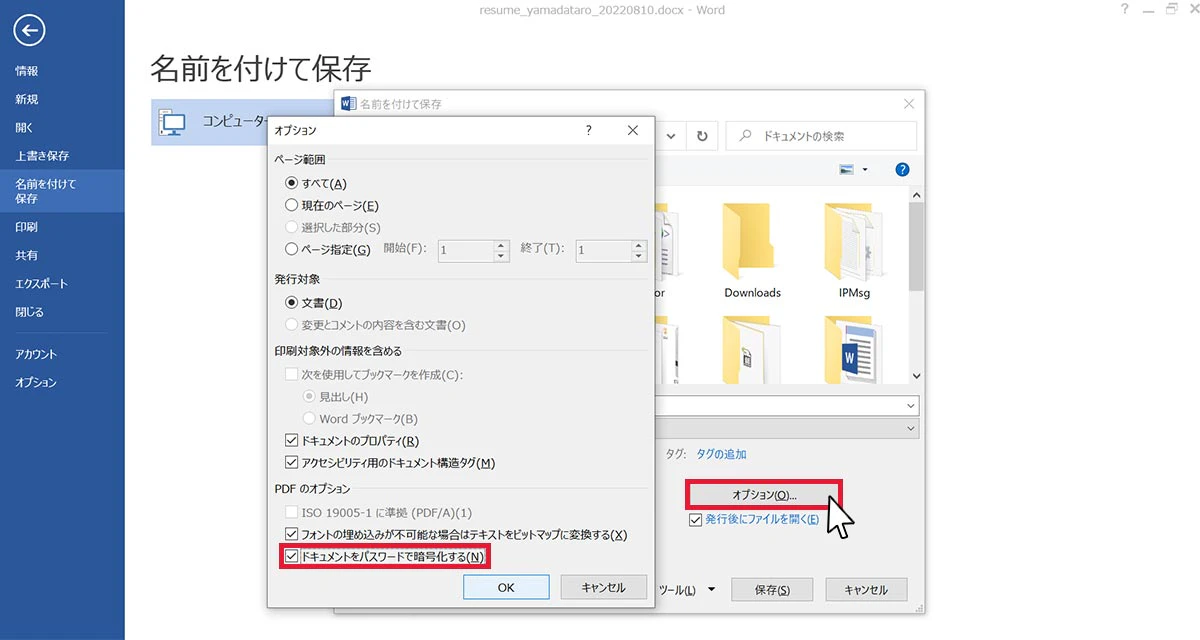Viewport: 1200px width, 640px height.
Task: Select 名前を付けて保存 in the sidebar
Action: pyautogui.click(x=62, y=191)
